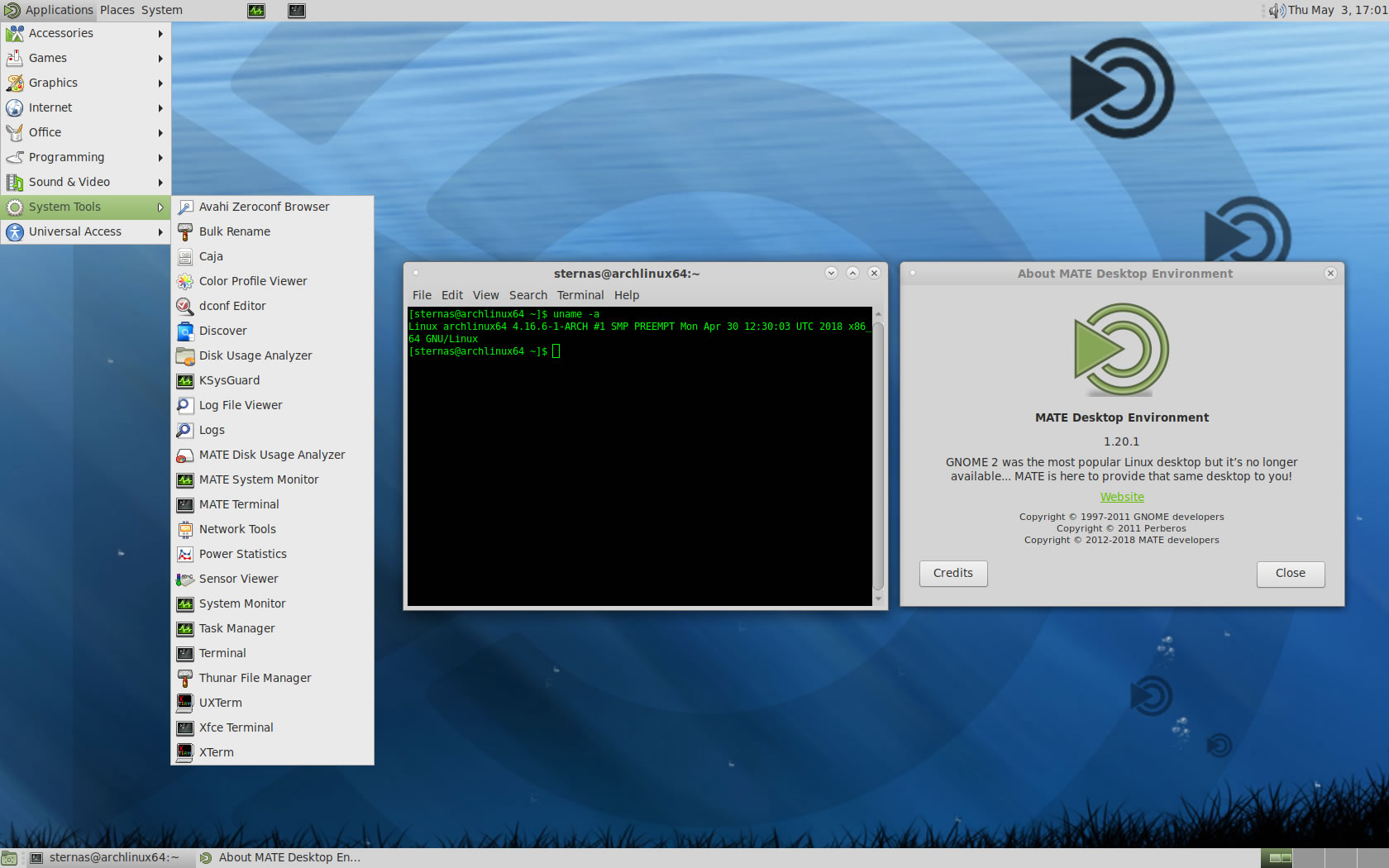Screen dimensions: 1389x868
Task: Open MATE System Monitor
Action: (272, 479)
